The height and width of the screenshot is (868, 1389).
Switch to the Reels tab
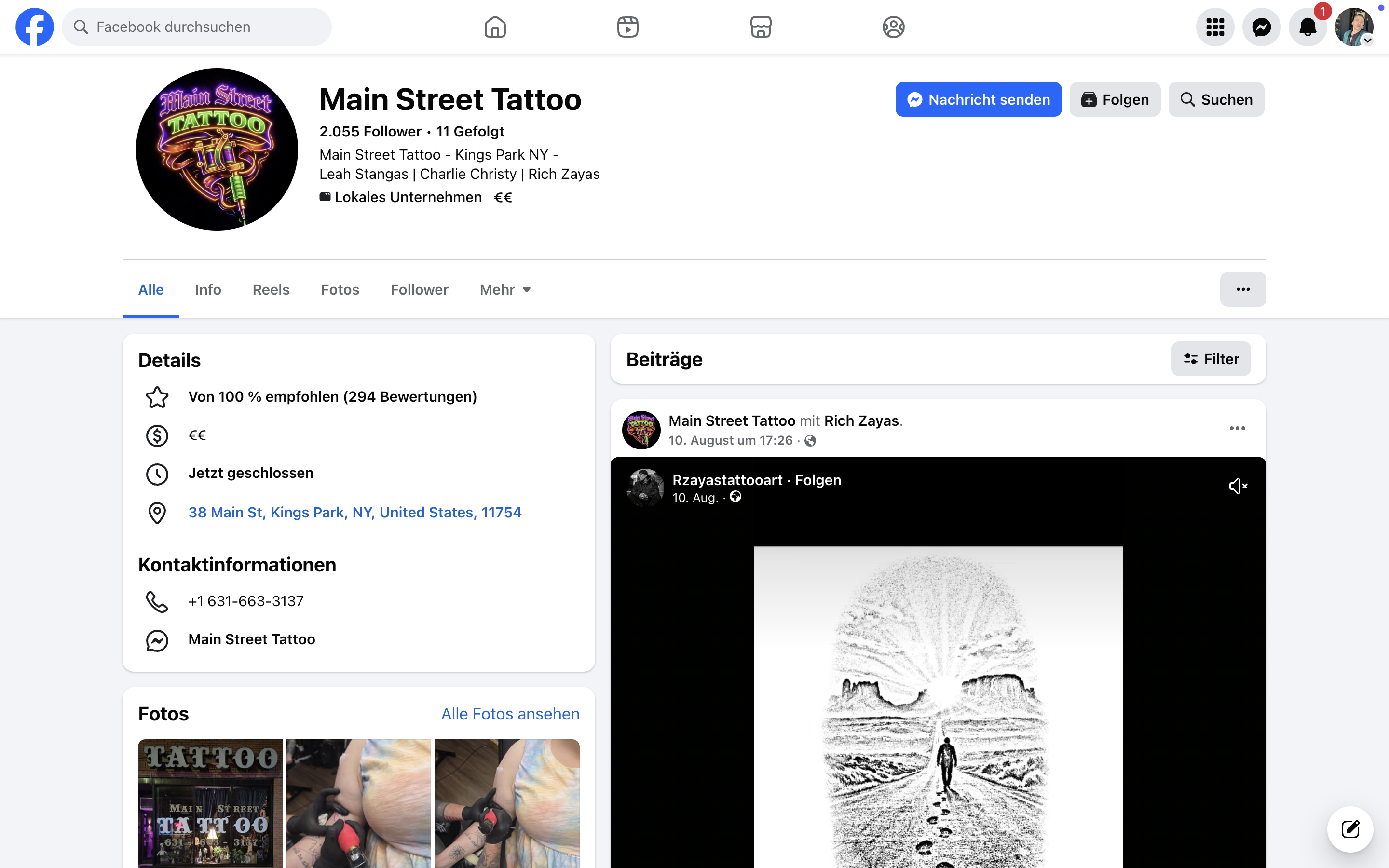coord(271,289)
